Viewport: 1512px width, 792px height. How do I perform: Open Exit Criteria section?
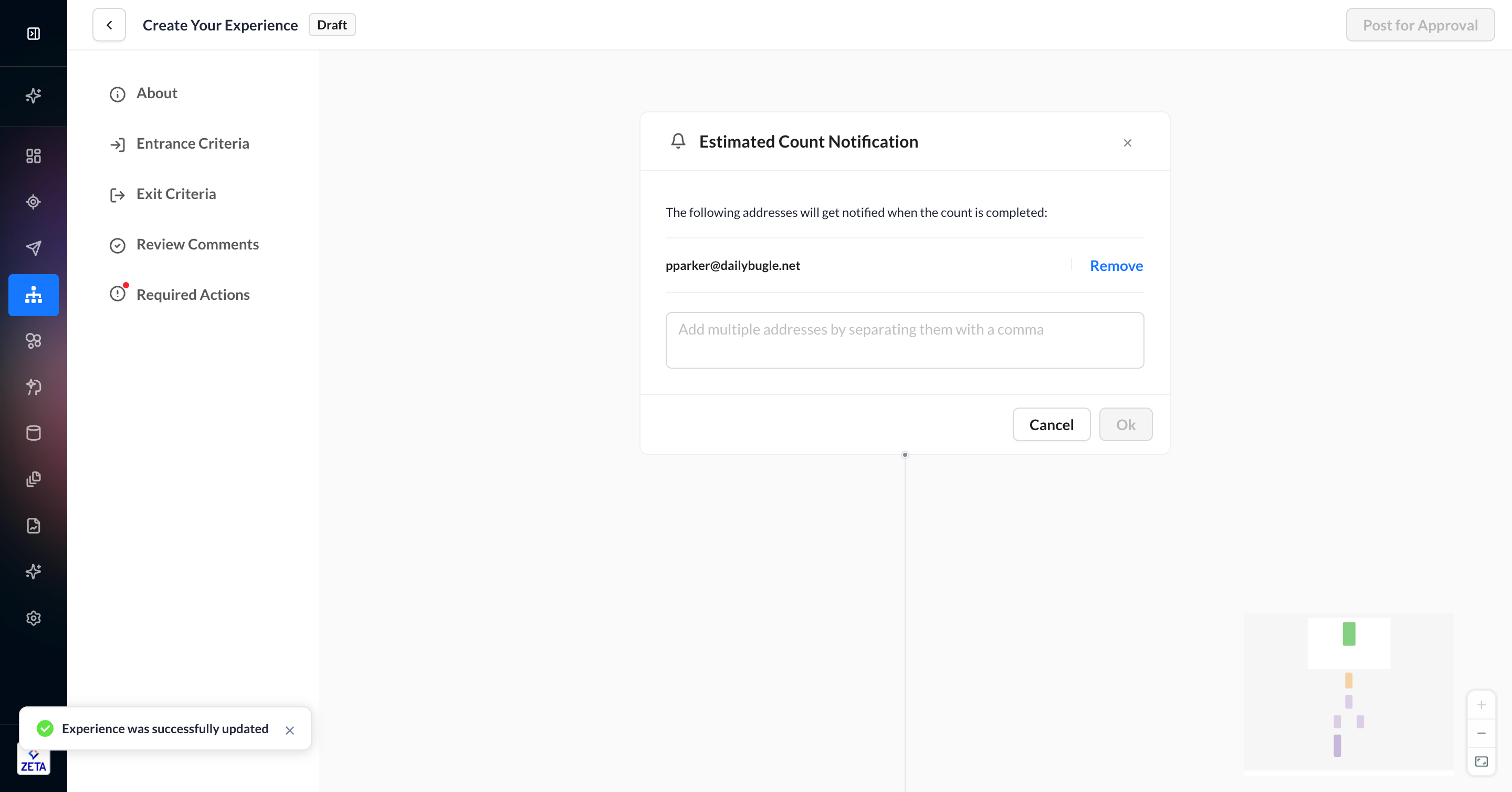(176, 194)
